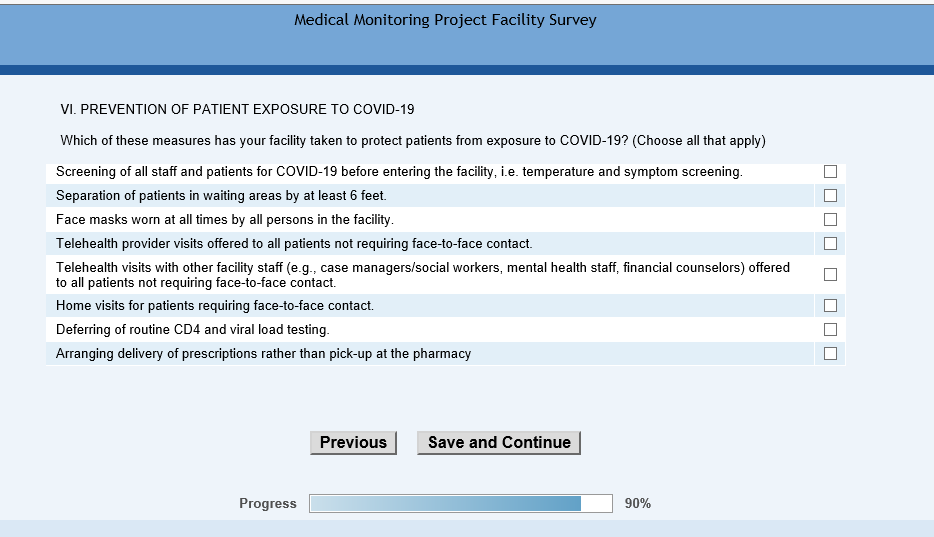The height and width of the screenshot is (537, 934).
Task: Select telehealth provider visits checkbox
Action: point(830,244)
